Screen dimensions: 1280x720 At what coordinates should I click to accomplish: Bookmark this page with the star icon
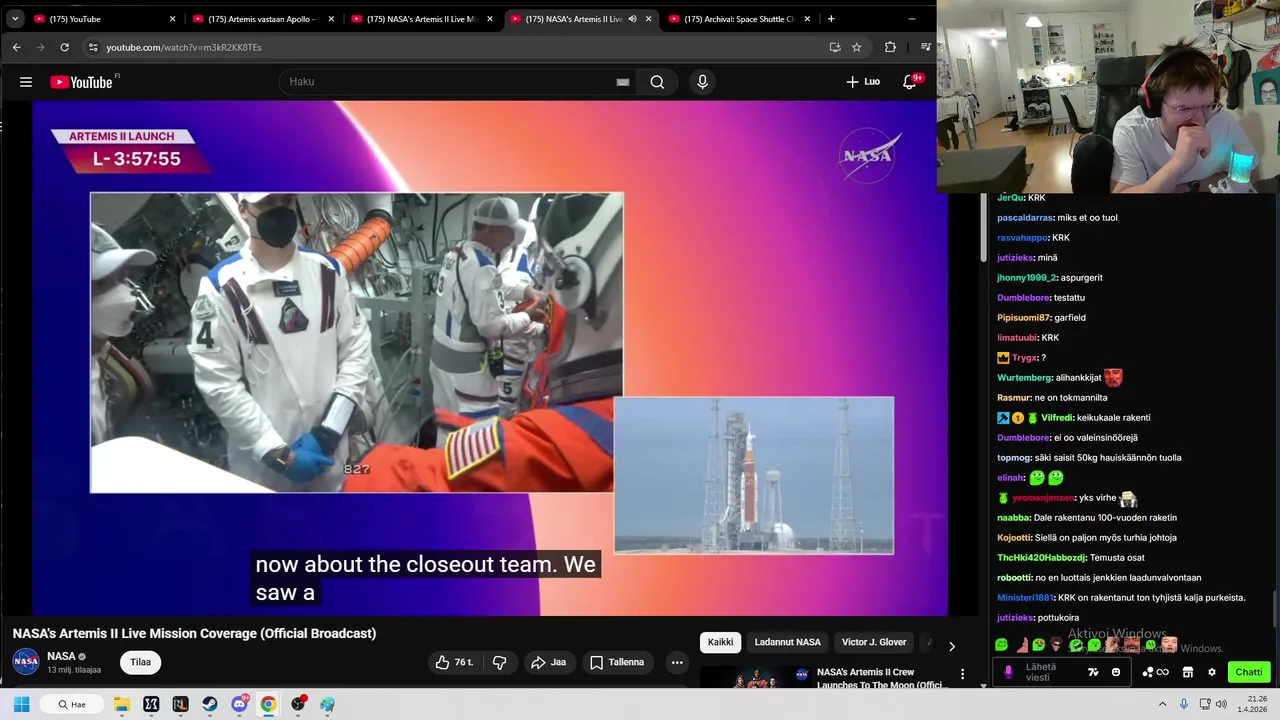click(x=857, y=47)
